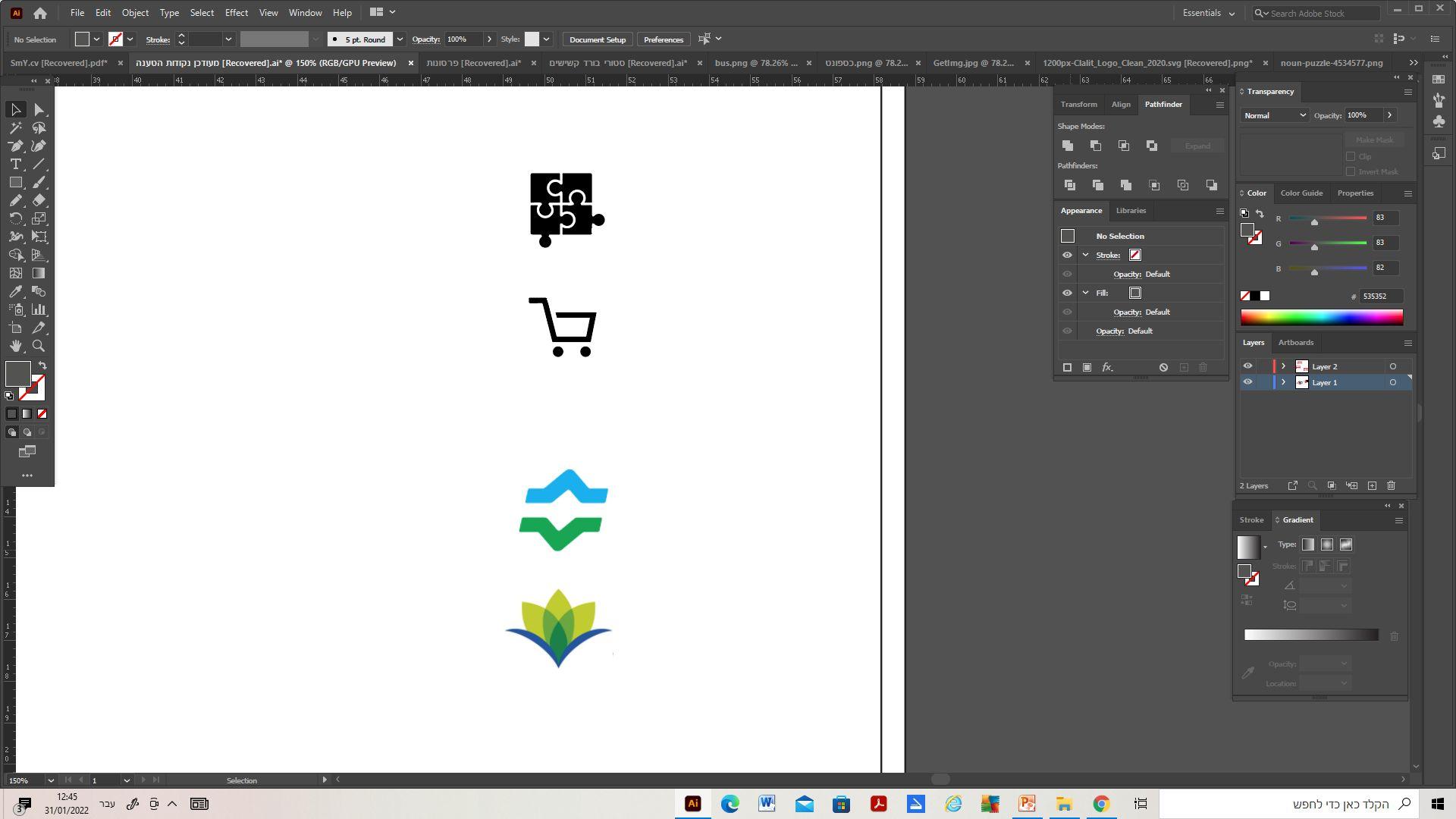Choose the Hand tool

[15, 347]
